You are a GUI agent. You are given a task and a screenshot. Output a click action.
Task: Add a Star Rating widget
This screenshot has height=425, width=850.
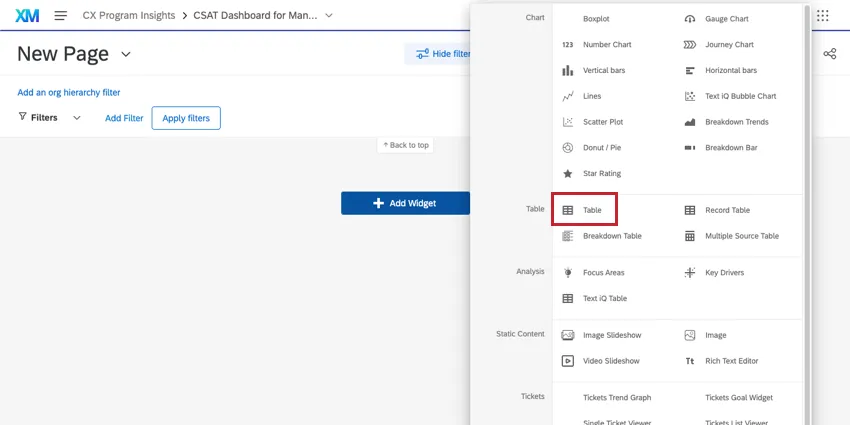[602, 174]
